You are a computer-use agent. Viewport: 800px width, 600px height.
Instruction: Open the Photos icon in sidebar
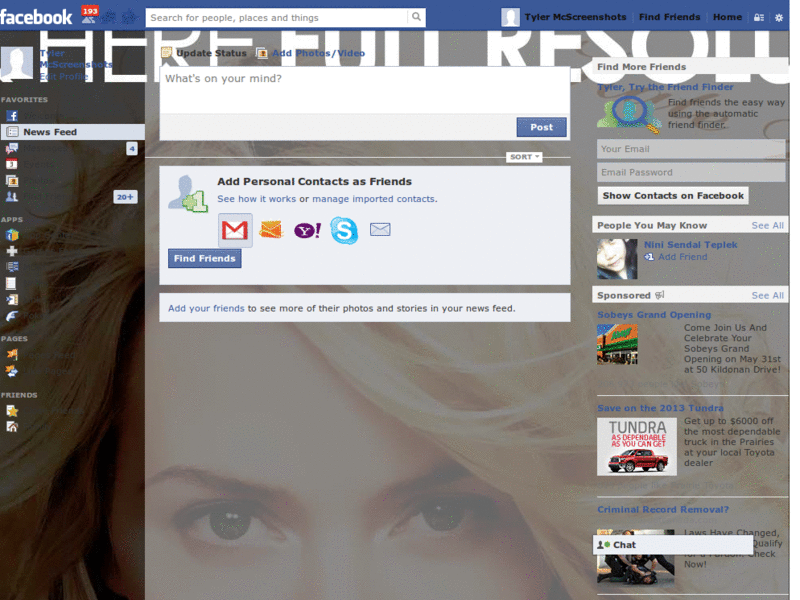pos(12,181)
